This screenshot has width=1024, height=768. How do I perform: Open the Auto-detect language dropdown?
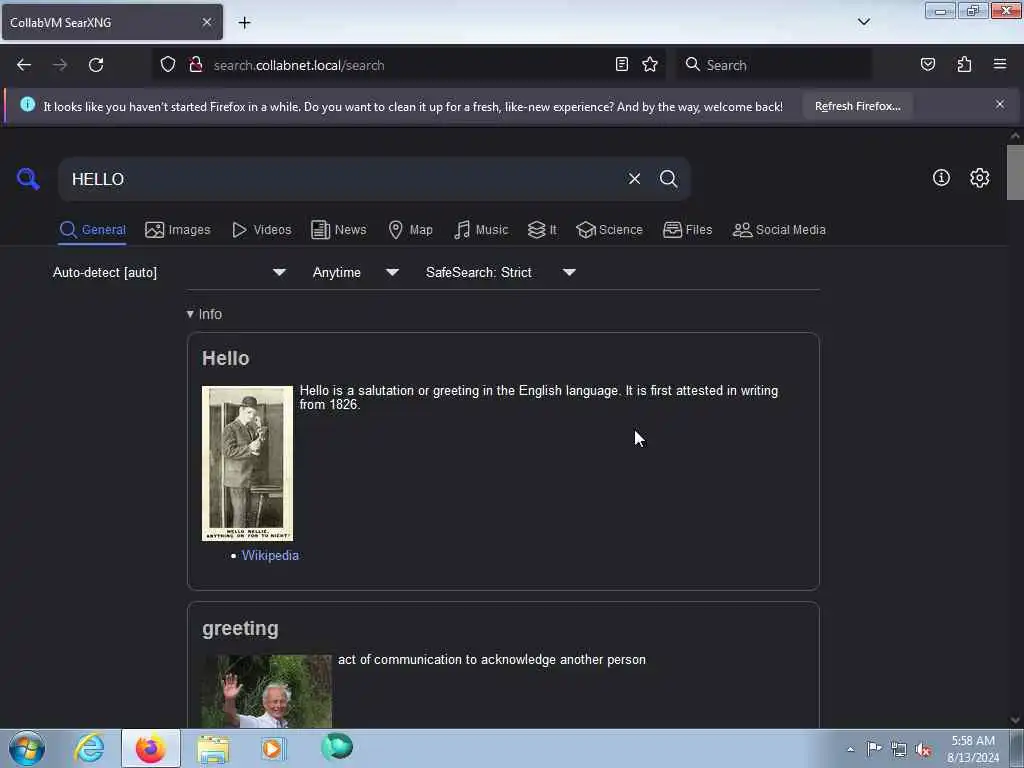click(x=169, y=272)
